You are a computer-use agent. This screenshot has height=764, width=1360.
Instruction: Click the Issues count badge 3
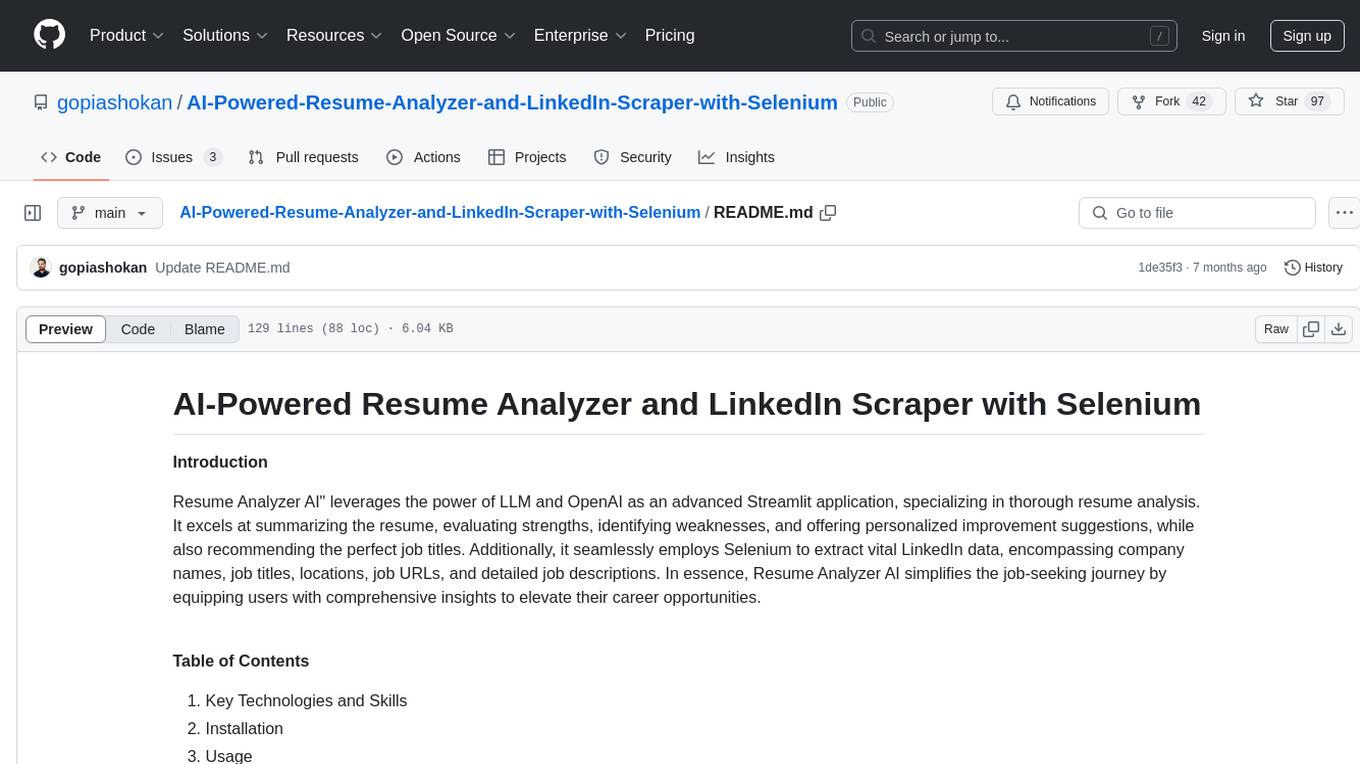(x=212, y=157)
